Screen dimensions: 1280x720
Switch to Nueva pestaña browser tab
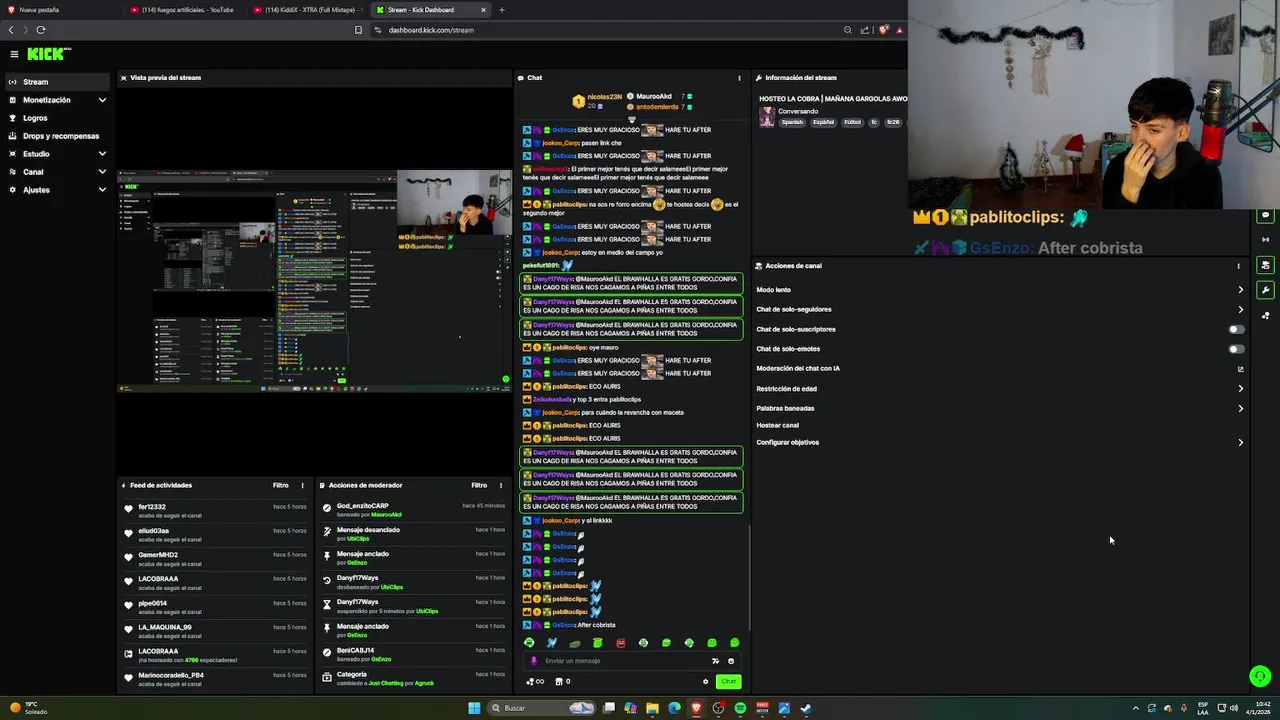click(60, 10)
